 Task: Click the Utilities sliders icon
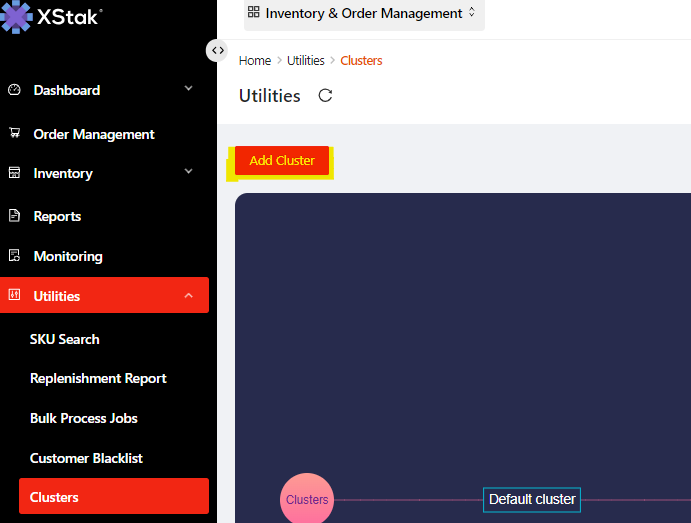(14, 296)
